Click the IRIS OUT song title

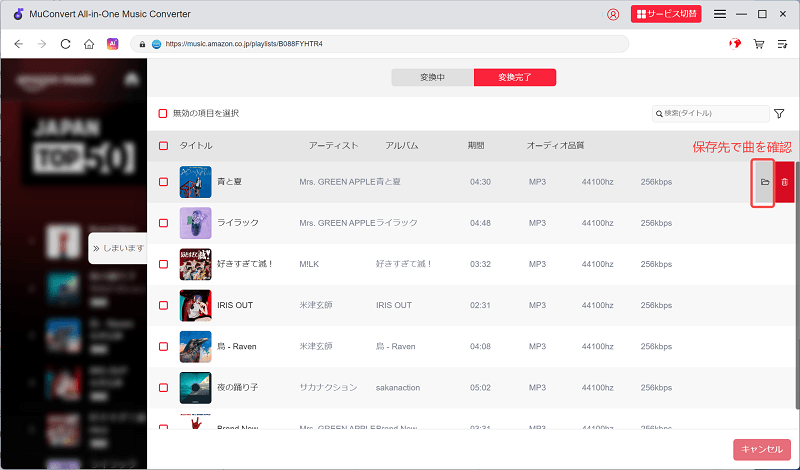pos(235,305)
